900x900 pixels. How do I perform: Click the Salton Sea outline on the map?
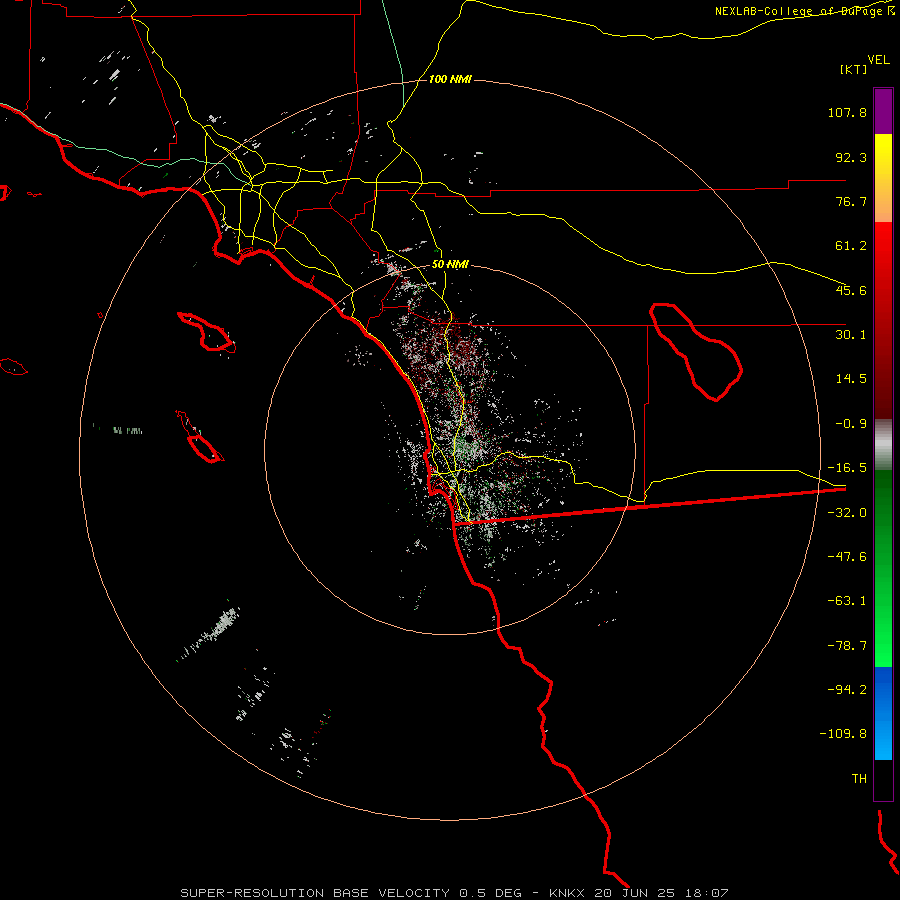coord(696,351)
